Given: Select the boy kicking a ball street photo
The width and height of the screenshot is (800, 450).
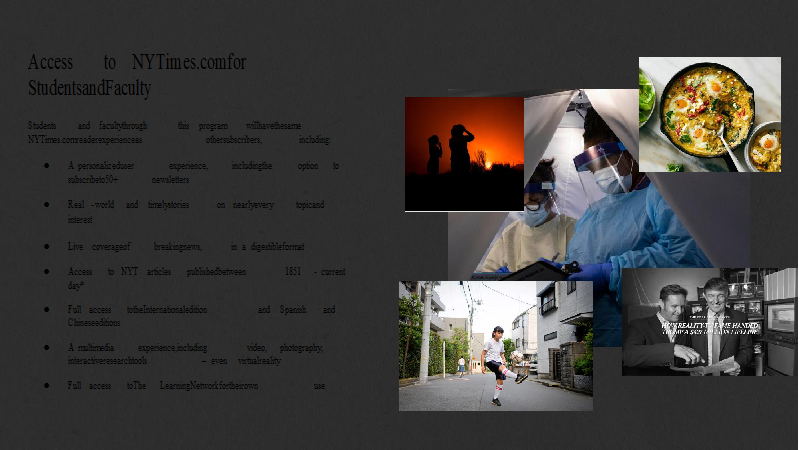Looking at the screenshot, I should 495,345.
